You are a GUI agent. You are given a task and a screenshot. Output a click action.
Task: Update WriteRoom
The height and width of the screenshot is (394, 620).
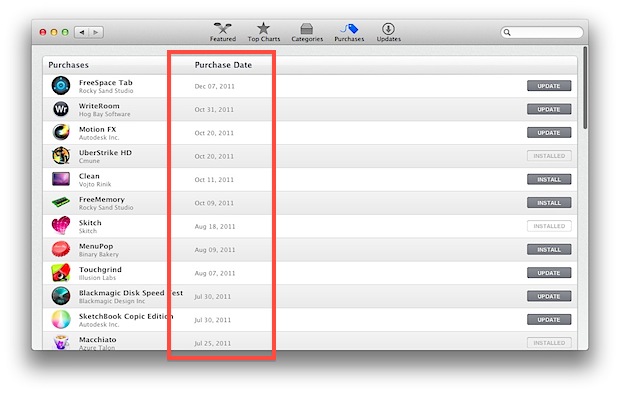(x=549, y=109)
